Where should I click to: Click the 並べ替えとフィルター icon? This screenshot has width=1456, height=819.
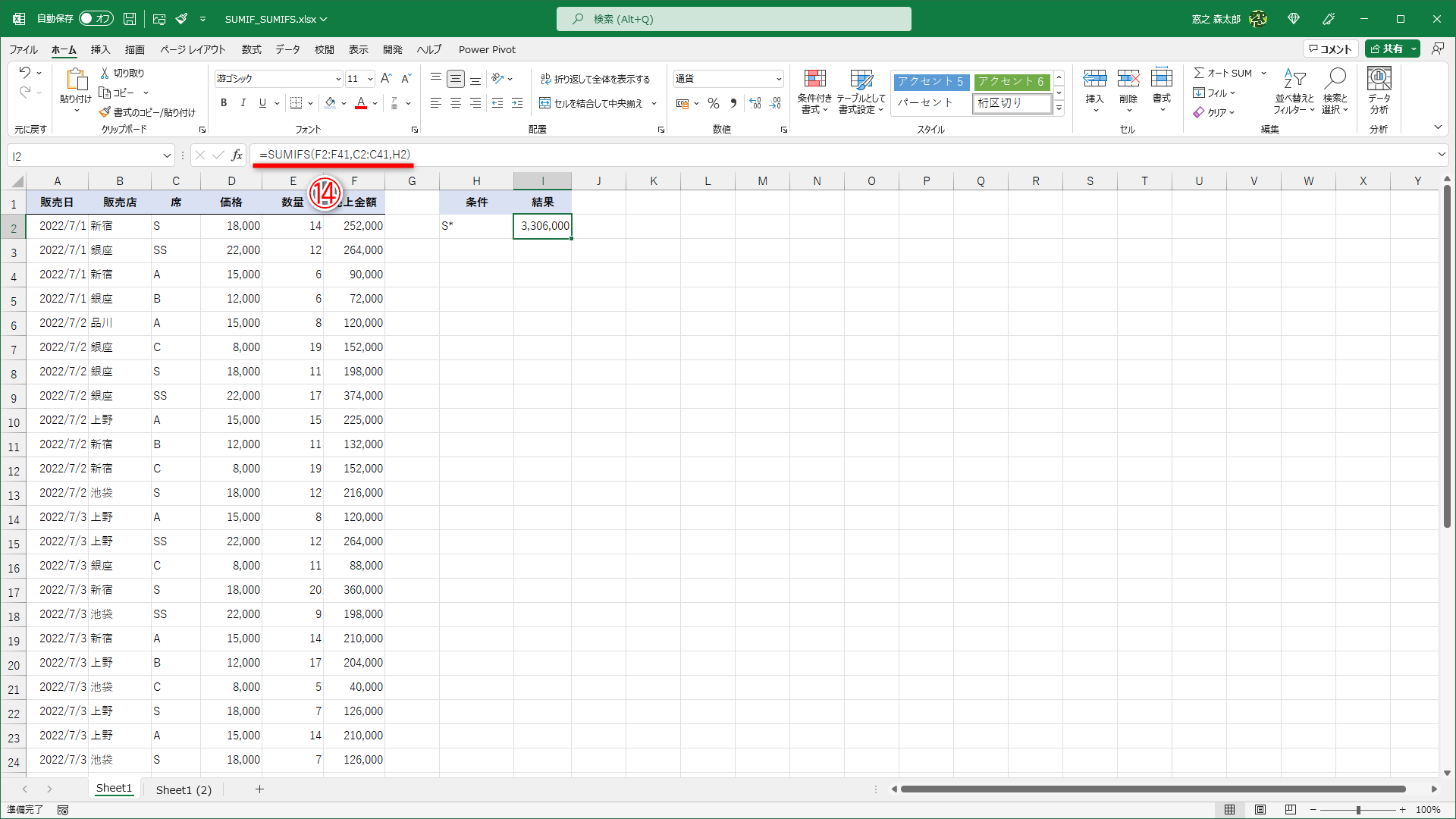tap(1295, 91)
